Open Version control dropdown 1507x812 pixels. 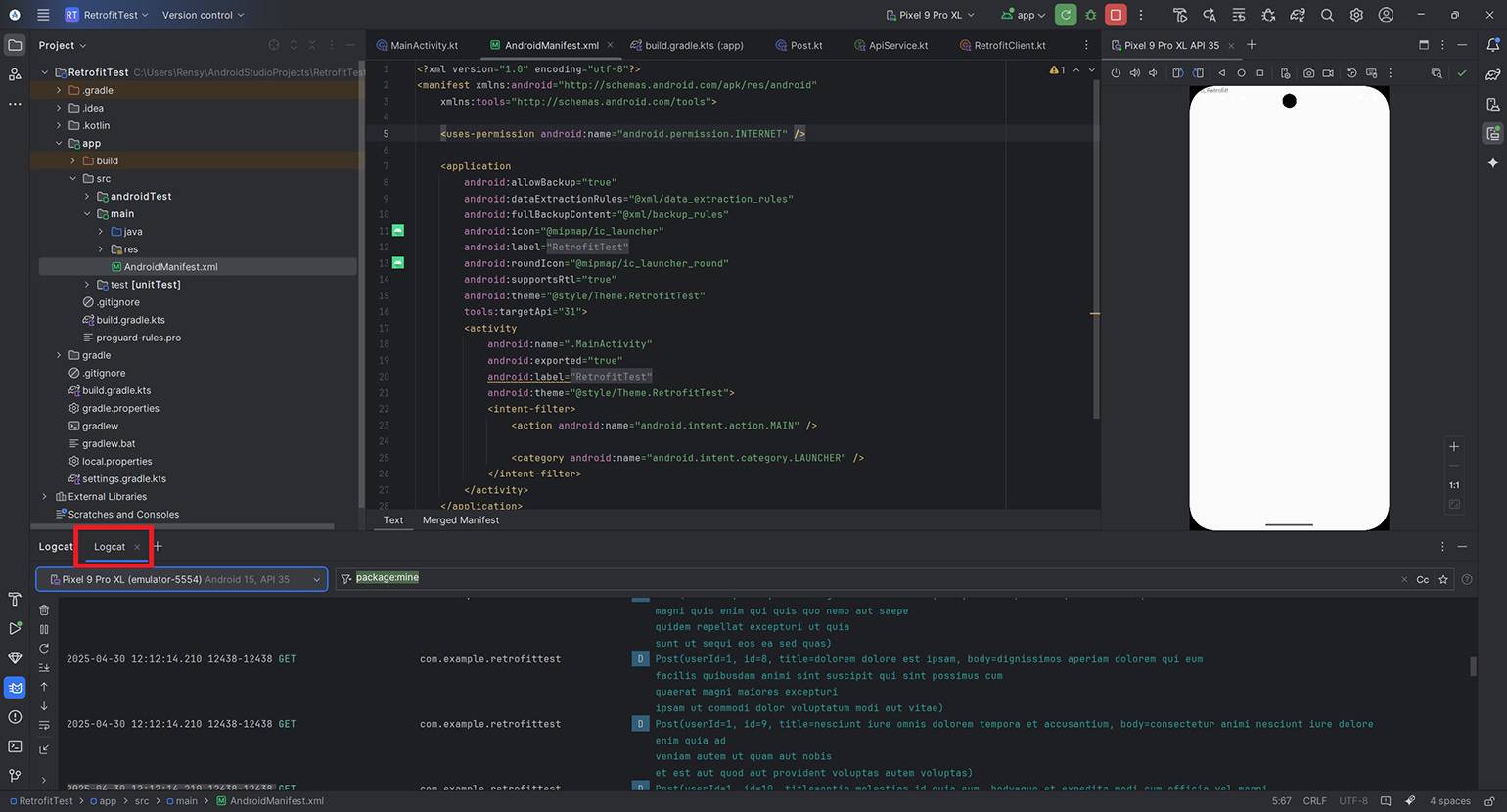[203, 15]
